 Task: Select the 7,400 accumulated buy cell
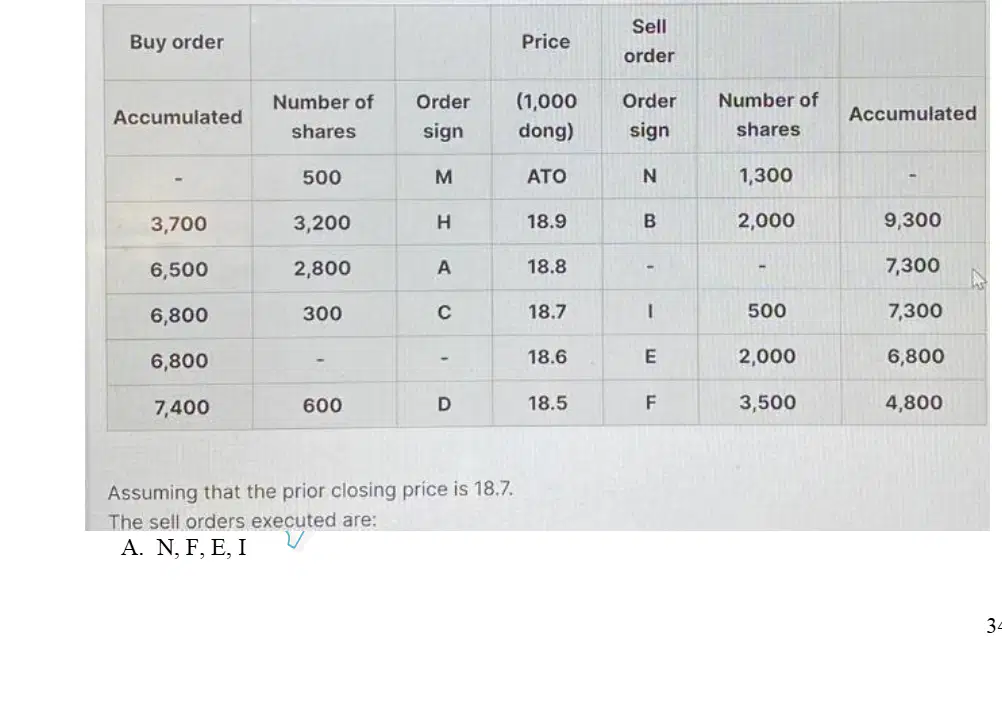pos(181,407)
